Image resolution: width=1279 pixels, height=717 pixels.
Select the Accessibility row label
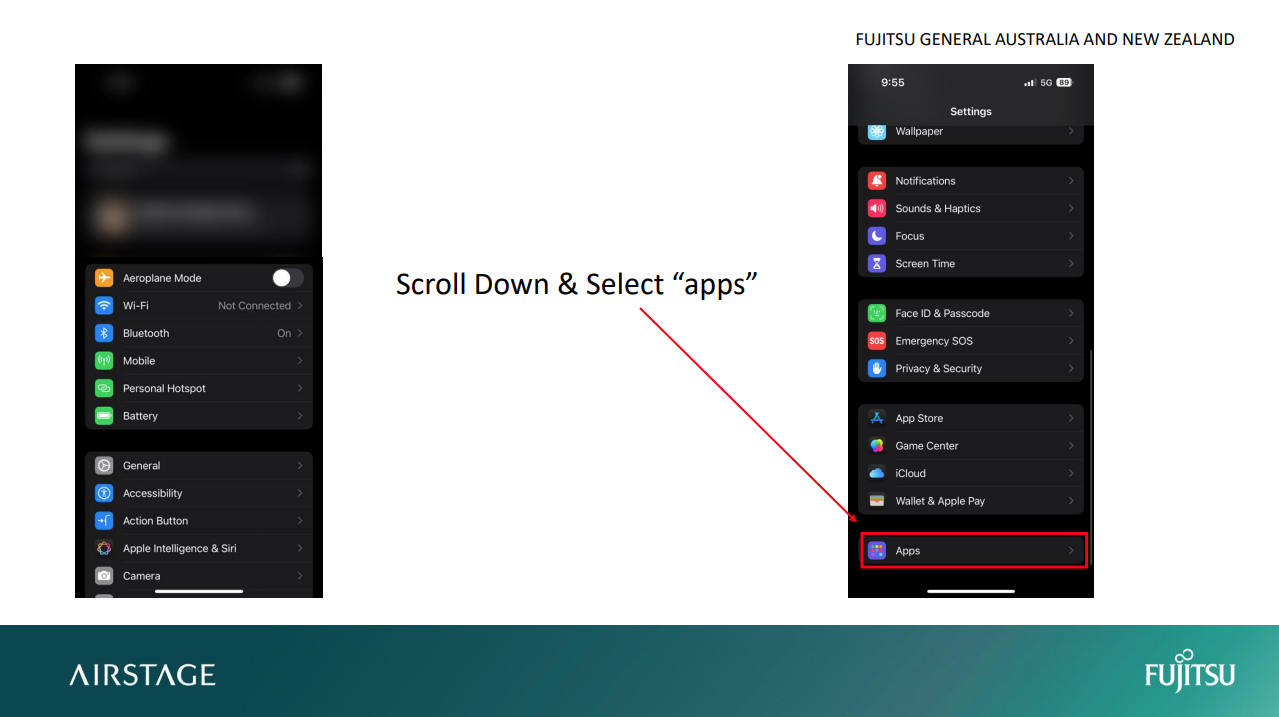[153, 493]
